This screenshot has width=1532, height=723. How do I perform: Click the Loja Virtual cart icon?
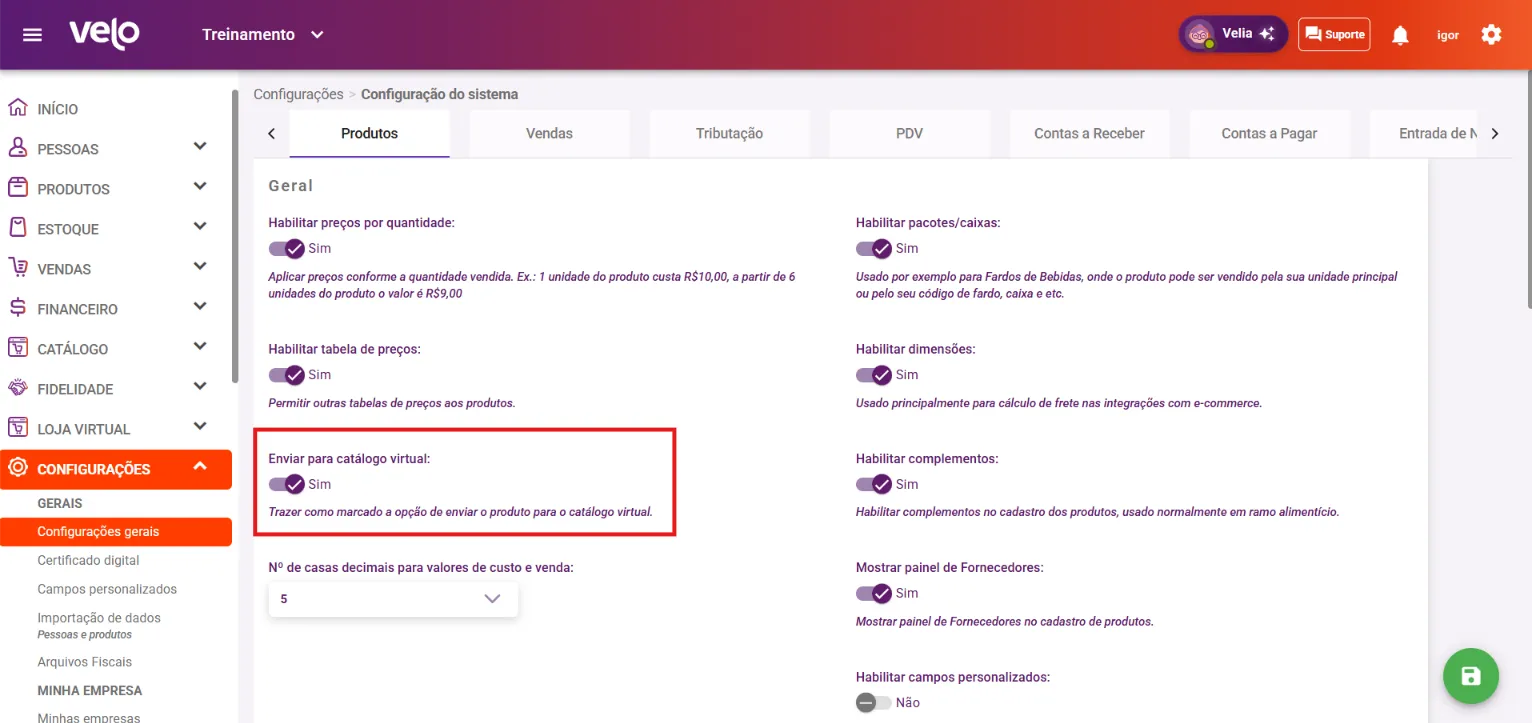(17, 428)
